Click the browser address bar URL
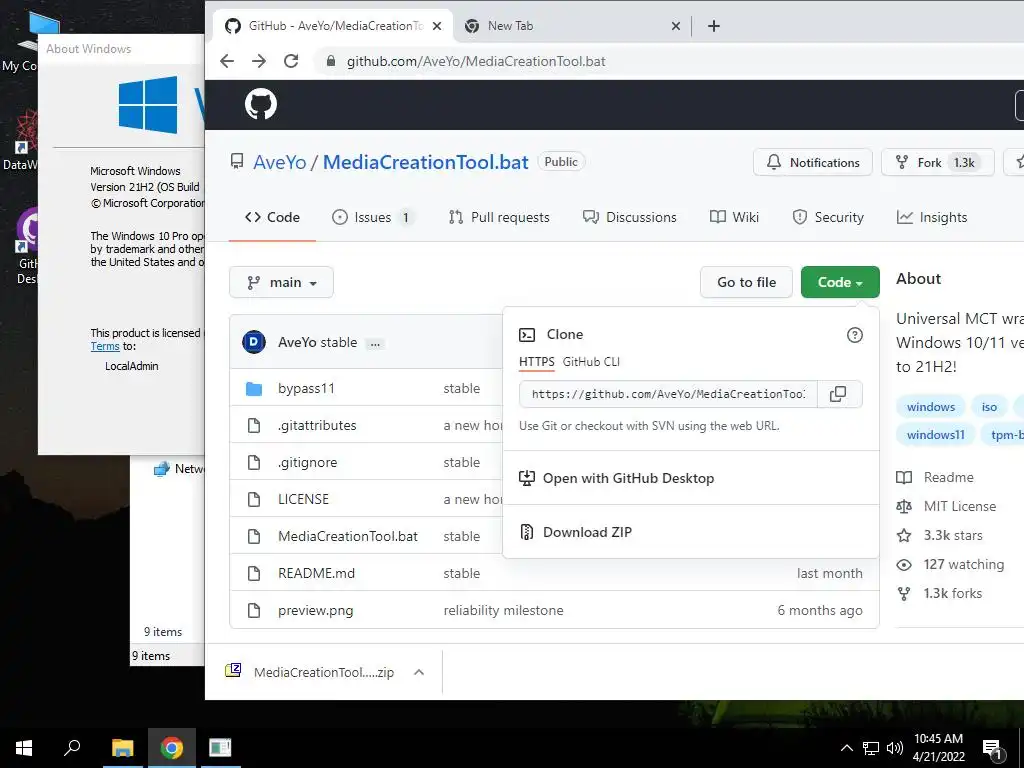 pos(475,61)
